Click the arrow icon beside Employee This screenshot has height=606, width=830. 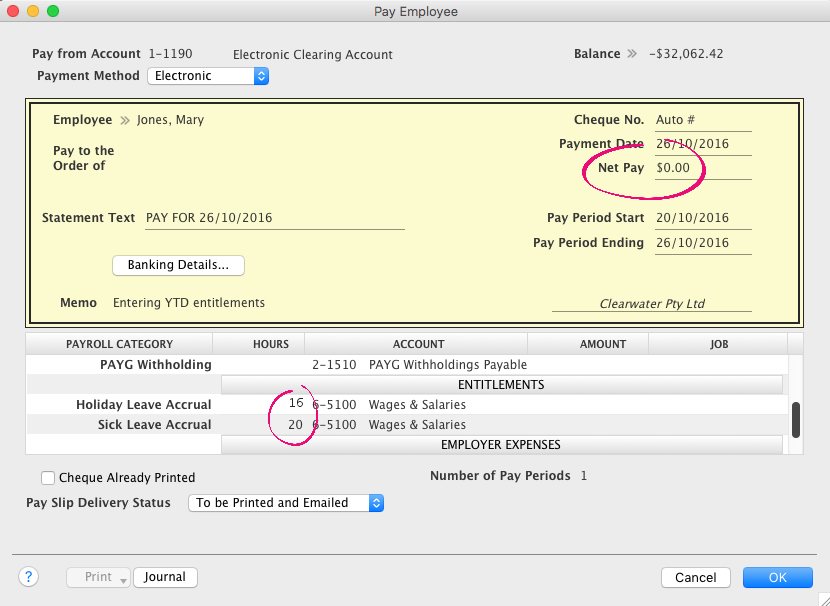pyautogui.click(x=125, y=120)
